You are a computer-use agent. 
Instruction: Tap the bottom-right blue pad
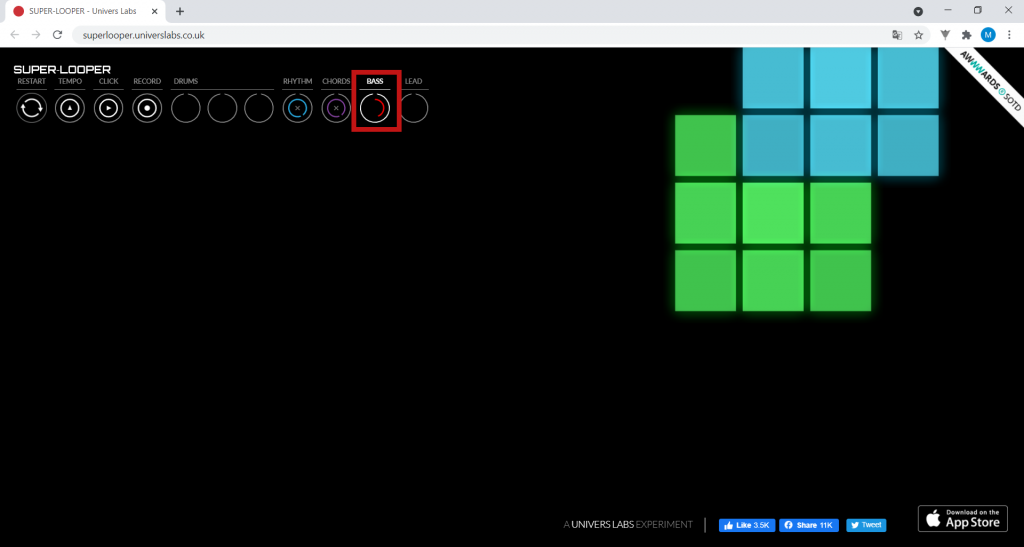click(x=908, y=146)
